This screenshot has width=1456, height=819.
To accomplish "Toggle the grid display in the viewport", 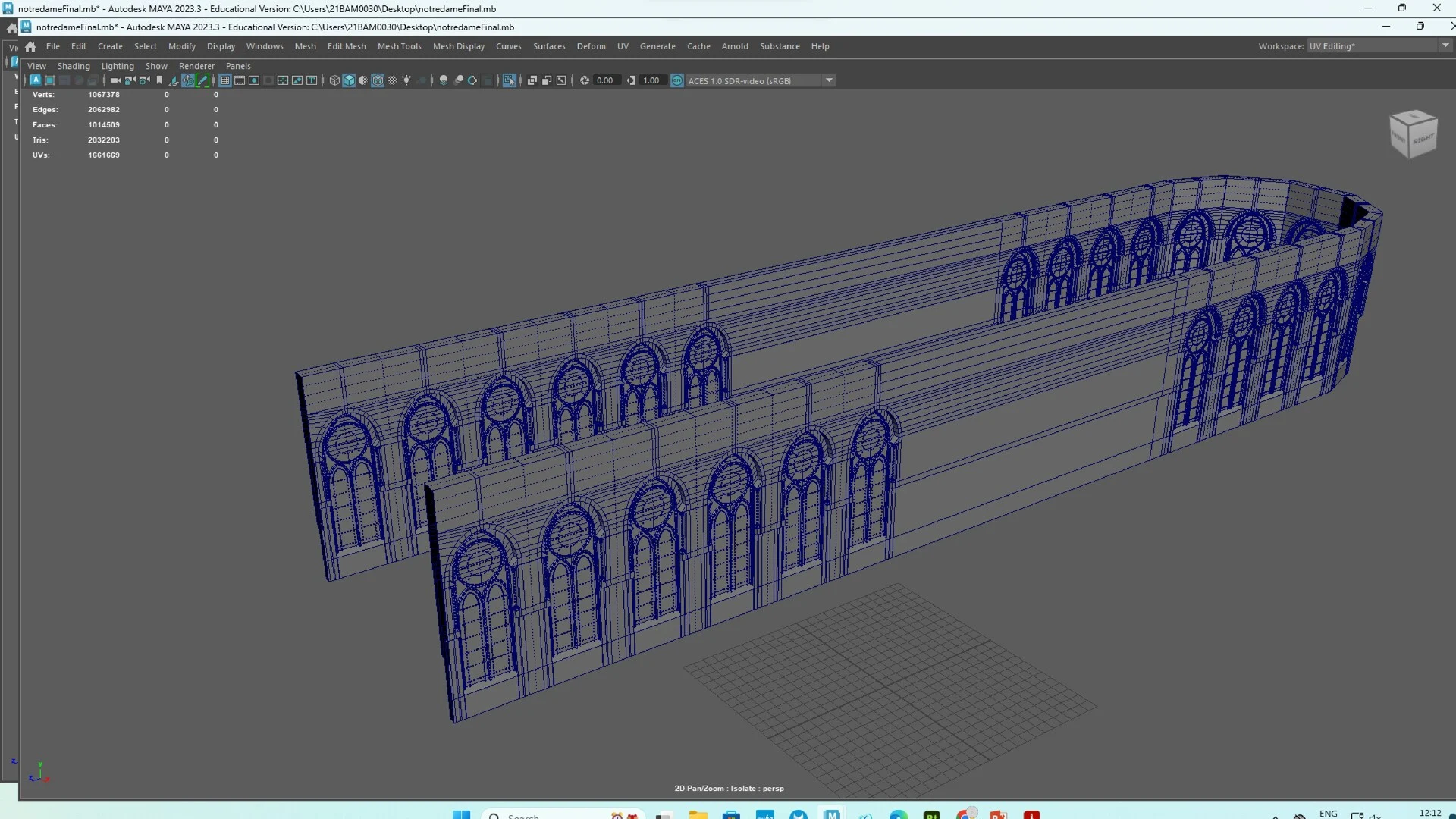I will tap(224, 80).
